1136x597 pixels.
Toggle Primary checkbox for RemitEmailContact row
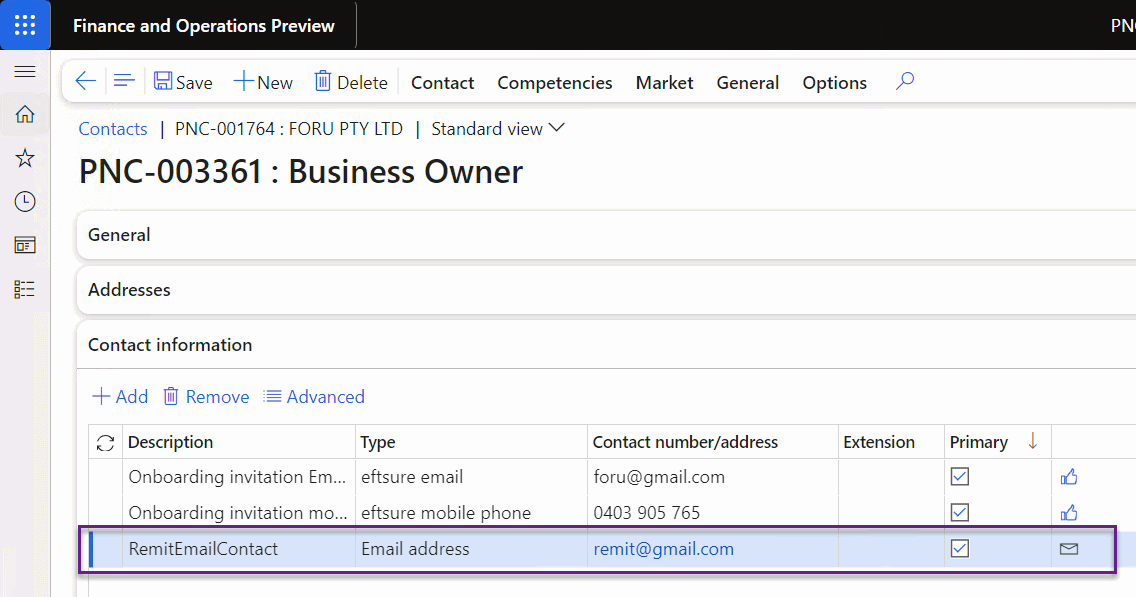[x=960, y=548]
